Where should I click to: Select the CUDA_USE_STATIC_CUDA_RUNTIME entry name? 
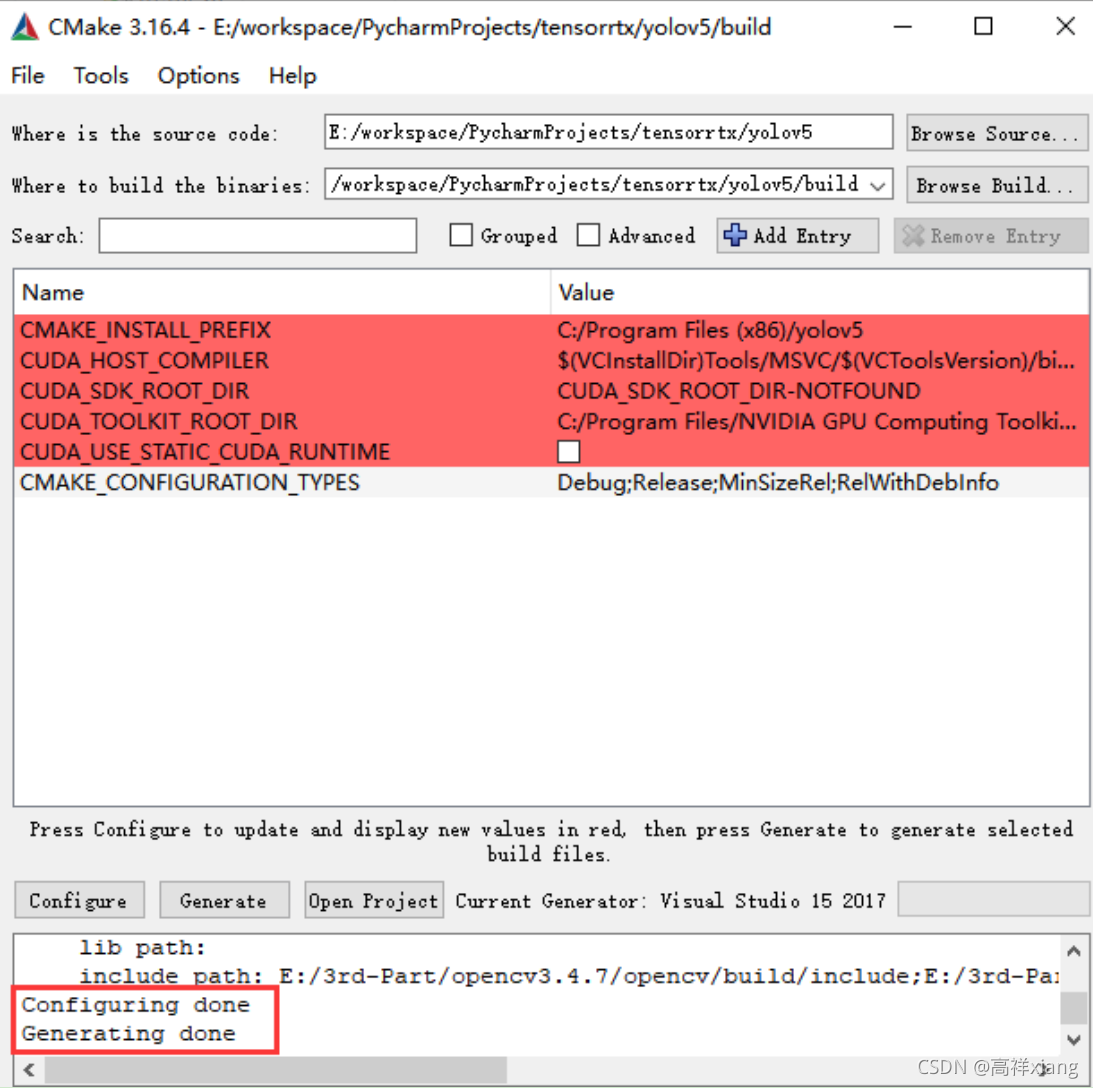click(x=204, y=452)
